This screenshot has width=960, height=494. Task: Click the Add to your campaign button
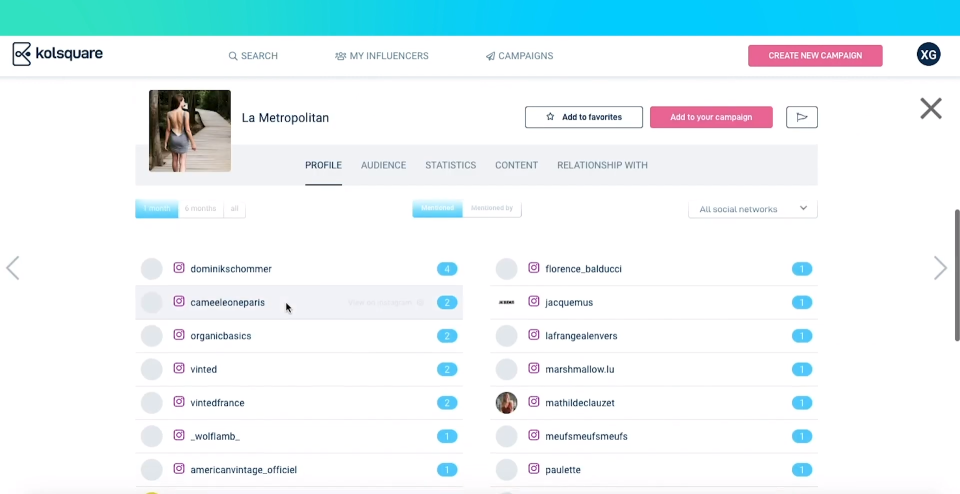click(x=711, y=117)
